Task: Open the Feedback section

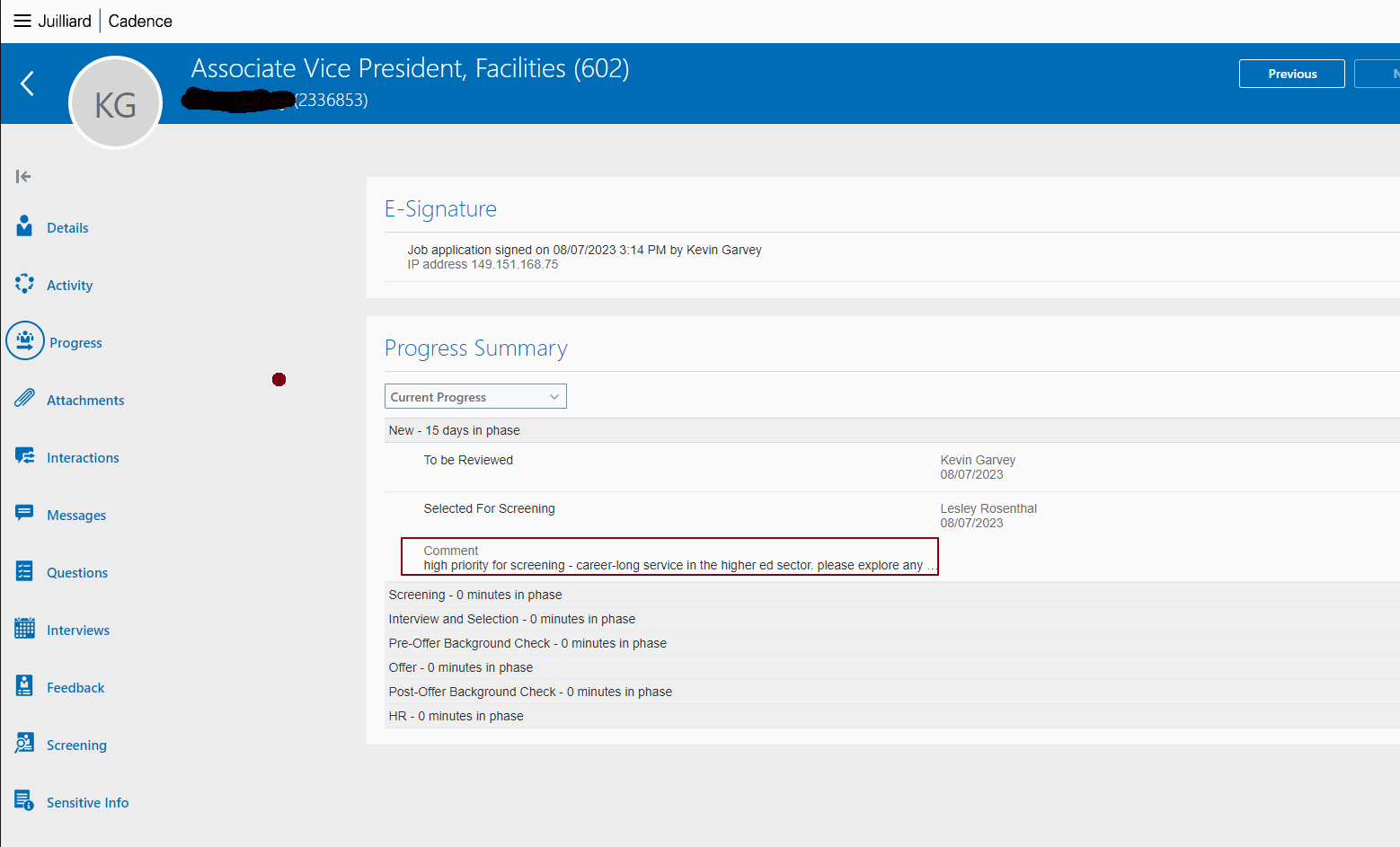Action: pyautogui.click(x=75, y=688)
